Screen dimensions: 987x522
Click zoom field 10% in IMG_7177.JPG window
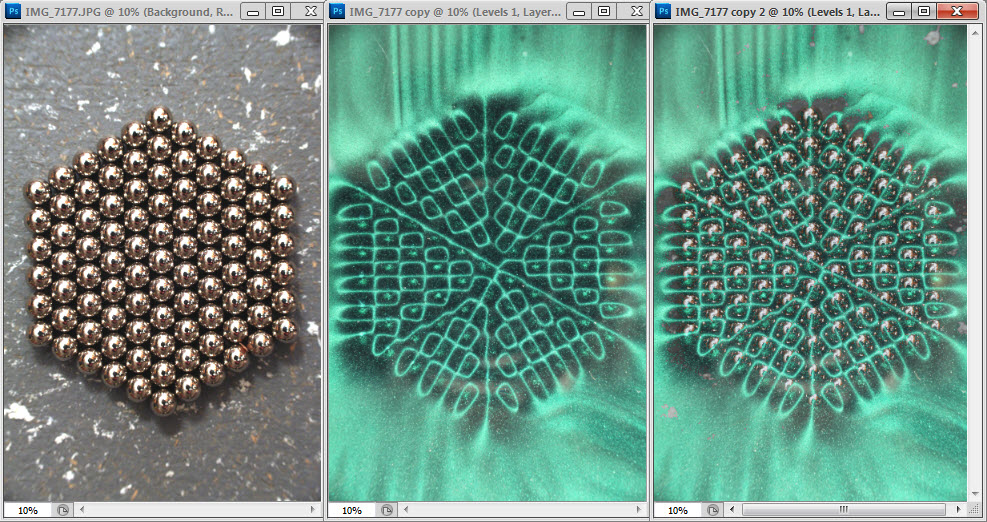[28, 510]
